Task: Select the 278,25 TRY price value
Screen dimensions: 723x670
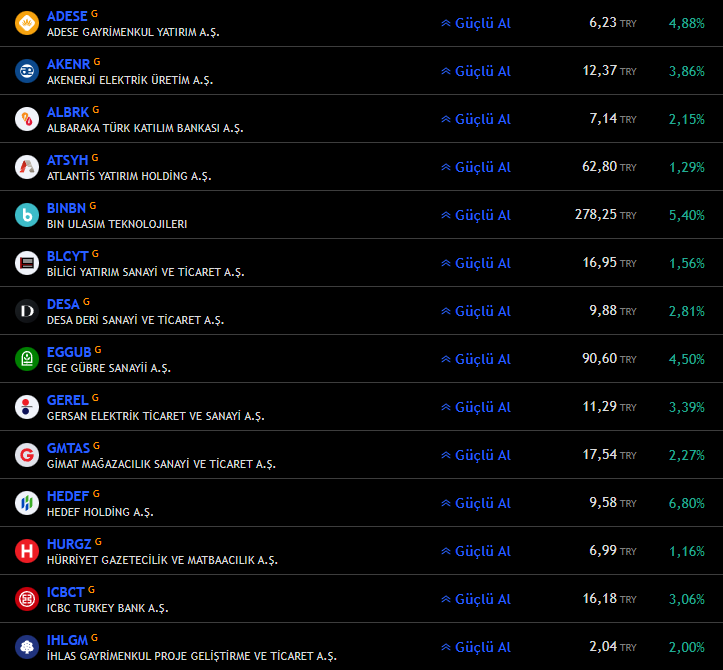Action: (x=605, y=214)
